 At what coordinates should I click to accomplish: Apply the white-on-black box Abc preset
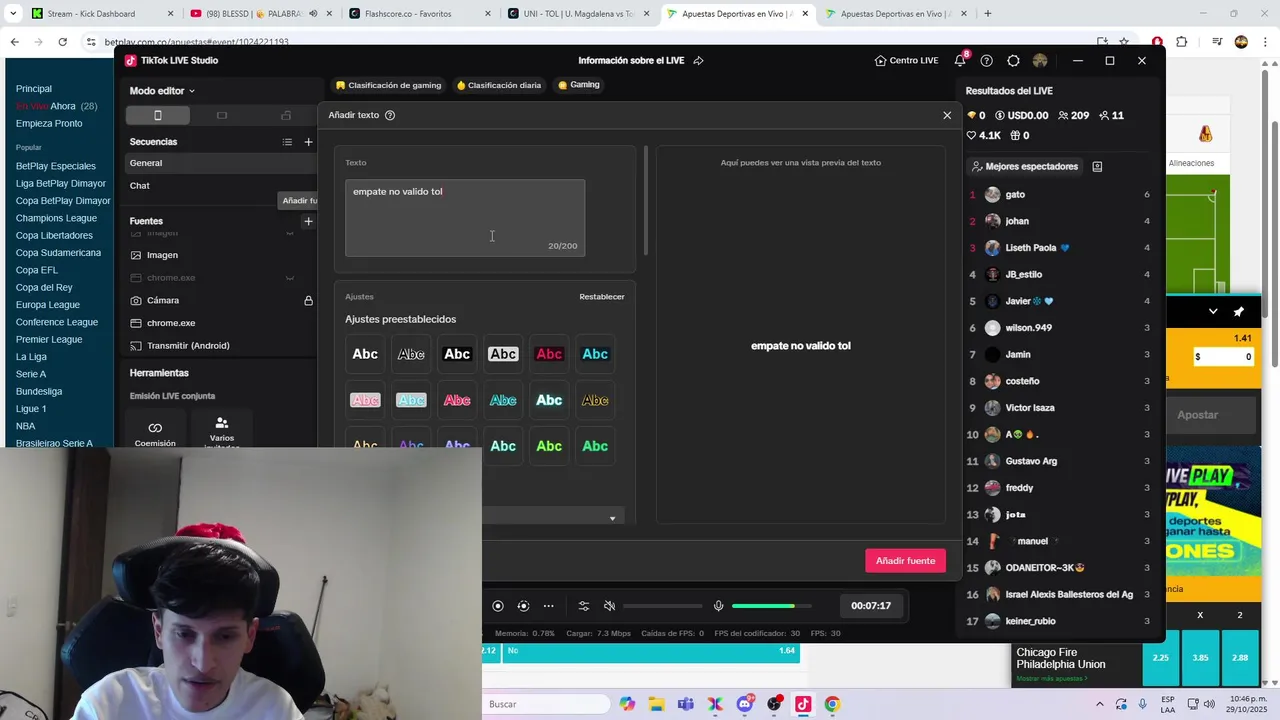pos(457,354)
